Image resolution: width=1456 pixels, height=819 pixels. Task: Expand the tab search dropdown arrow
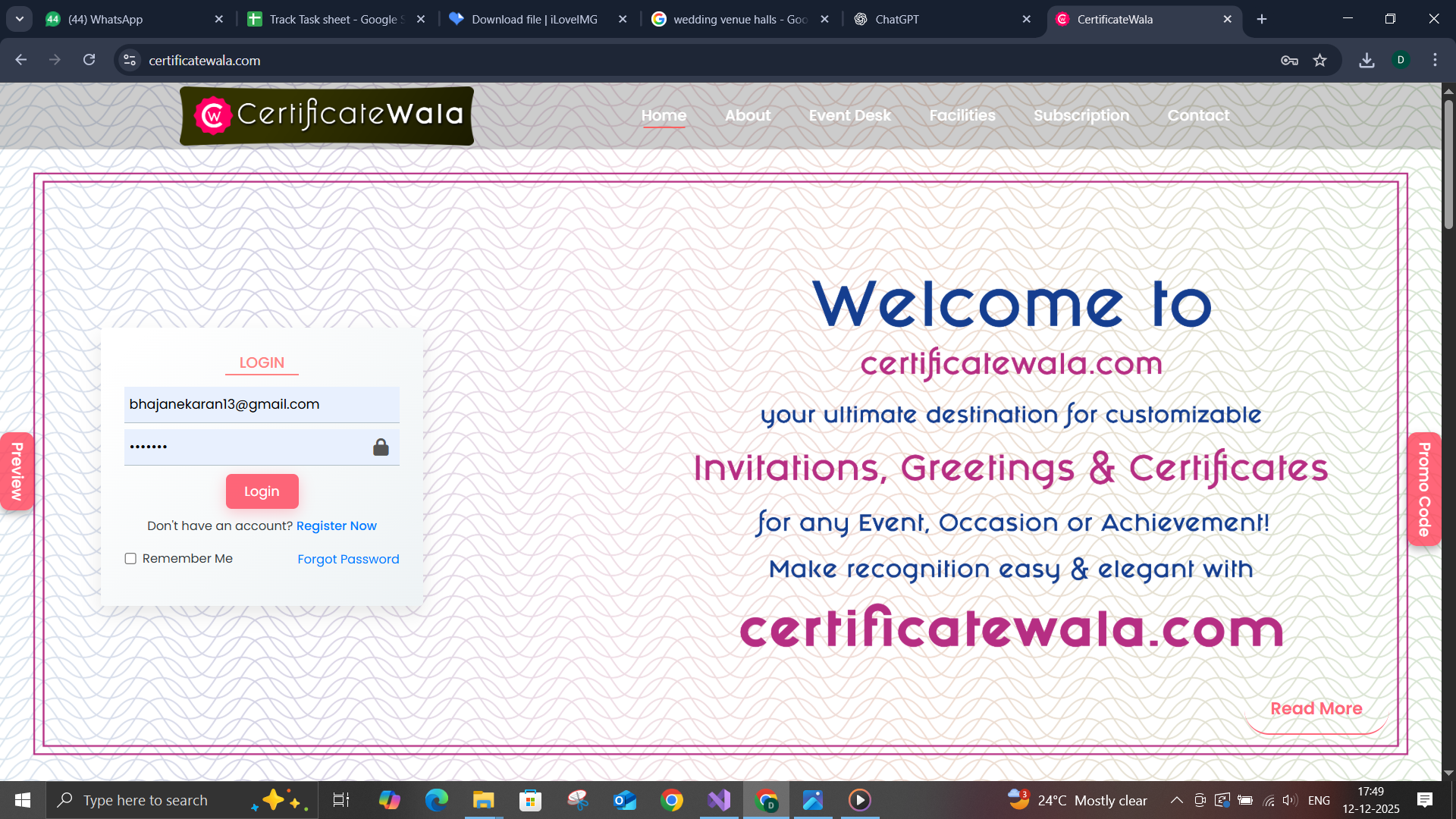pyautogui.click(x=20, y=19)
